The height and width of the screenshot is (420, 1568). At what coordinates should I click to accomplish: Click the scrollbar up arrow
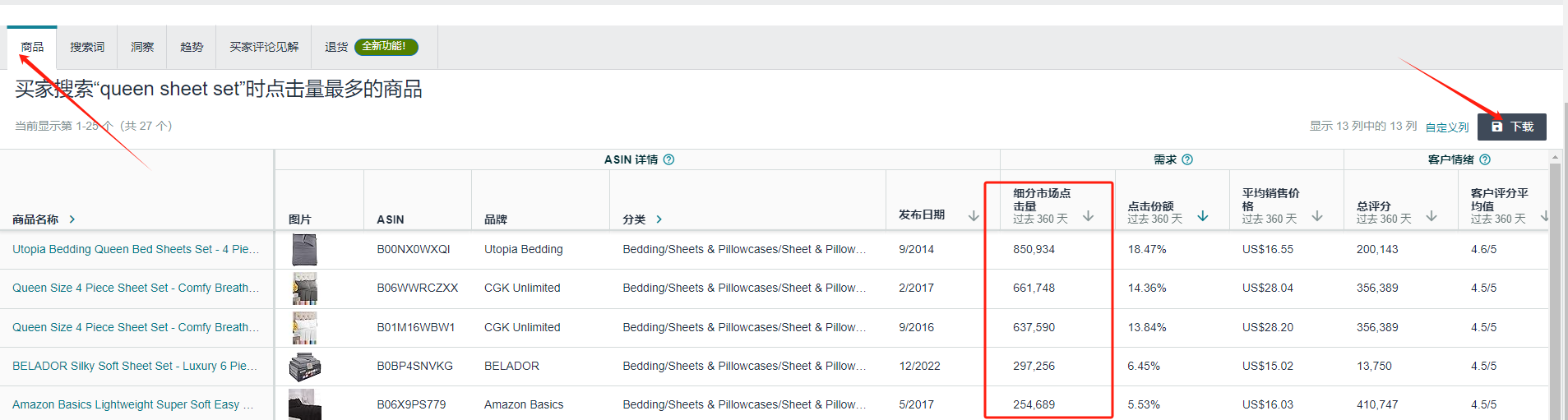(x=1555, y=156)
